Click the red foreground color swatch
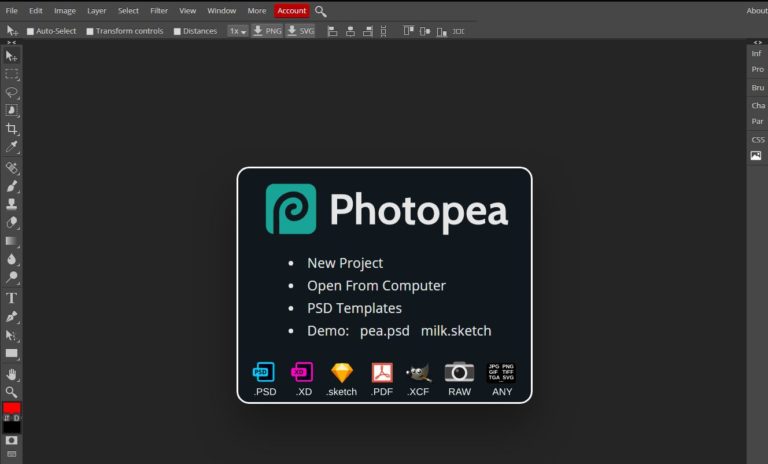768x464 pixels. pyautogui.click(x=11, y=408)
